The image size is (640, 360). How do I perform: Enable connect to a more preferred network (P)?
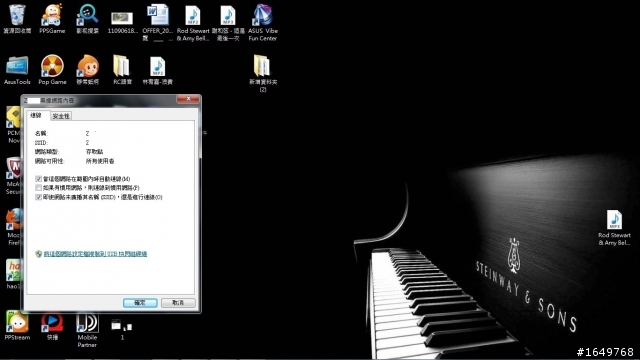coord(38,188)
